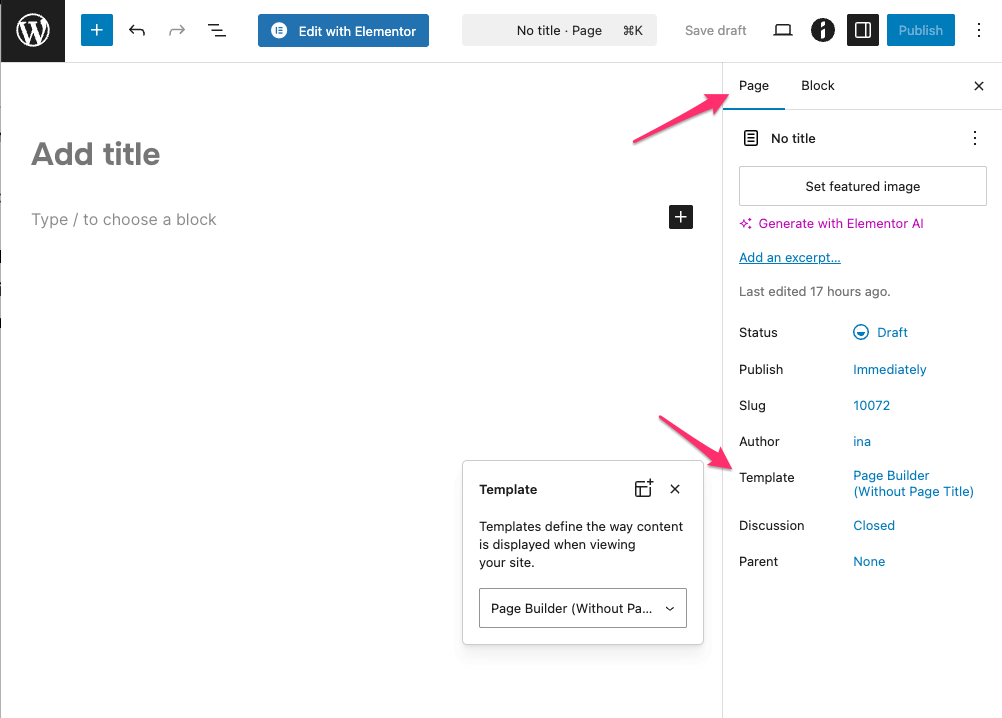Open the Options three-dot menu
1002x718 pixels.
pyautogui.click(x=978, y=31)
